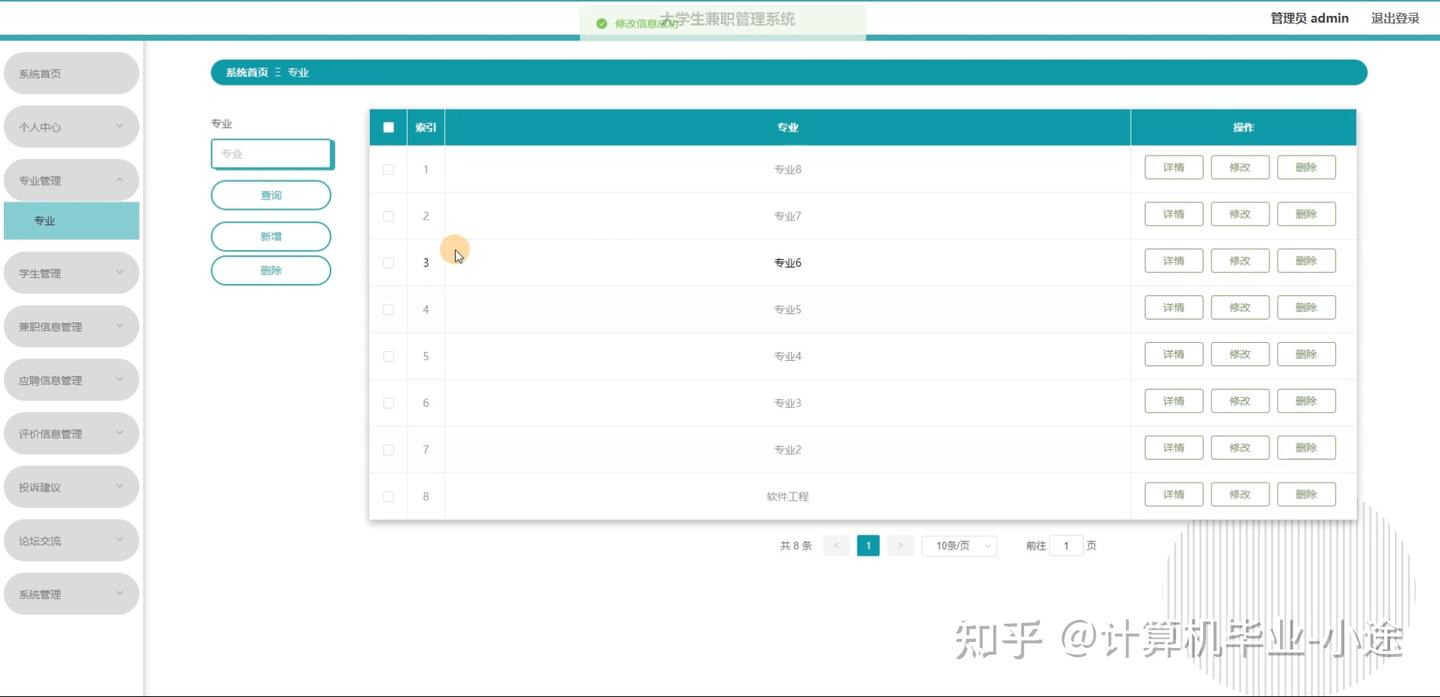Click 删除 for 专业8
The image size is (1440, 697).
(x=1306, y=167)
